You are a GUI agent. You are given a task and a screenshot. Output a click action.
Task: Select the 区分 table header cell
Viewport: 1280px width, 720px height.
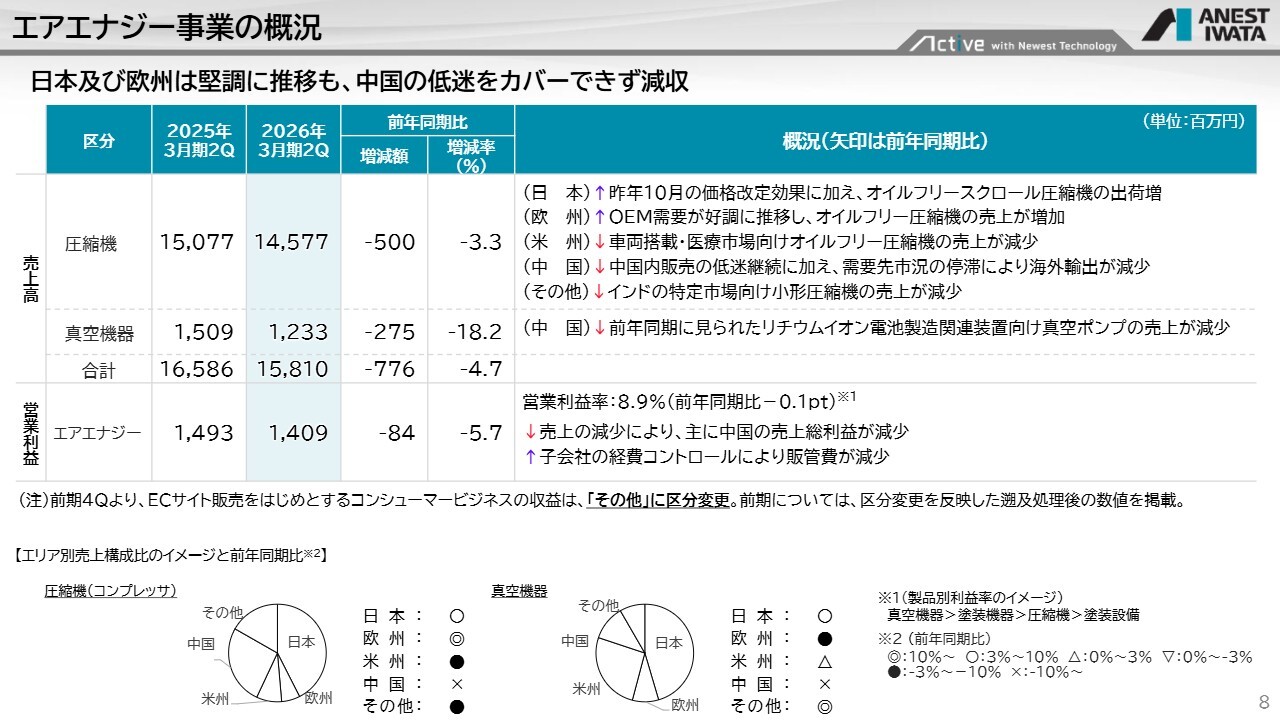point(99,140)
